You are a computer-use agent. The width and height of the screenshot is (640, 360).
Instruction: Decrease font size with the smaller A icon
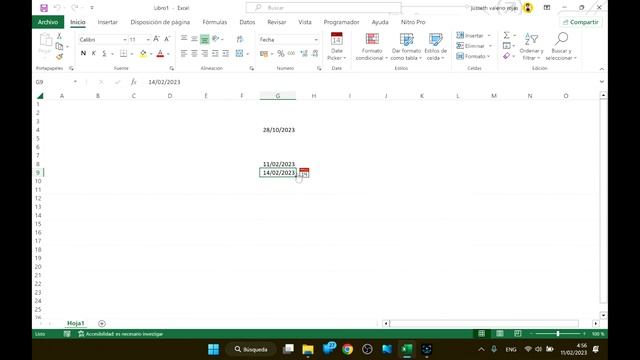167,39
